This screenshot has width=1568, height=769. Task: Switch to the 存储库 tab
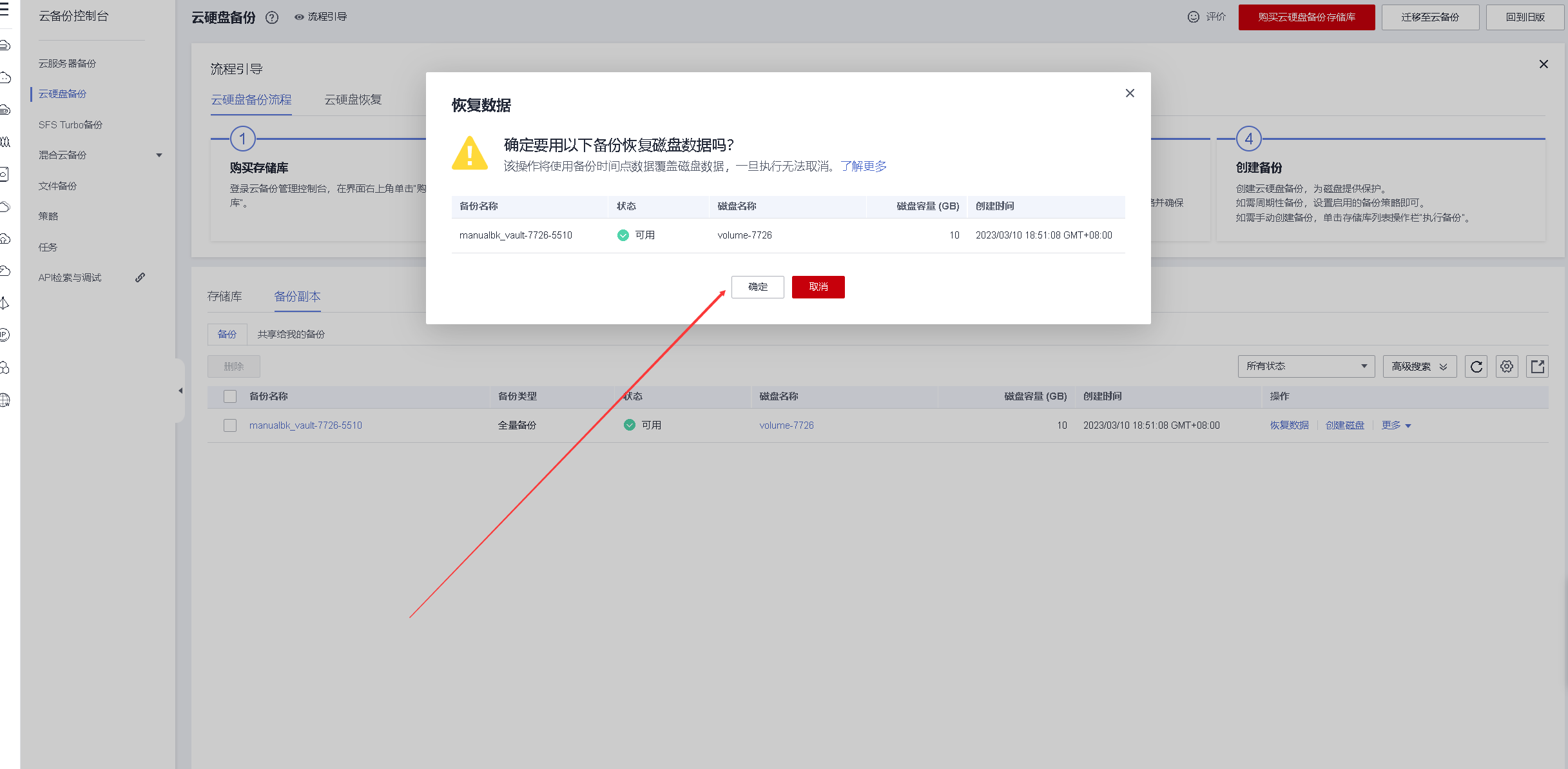[224, 297]
